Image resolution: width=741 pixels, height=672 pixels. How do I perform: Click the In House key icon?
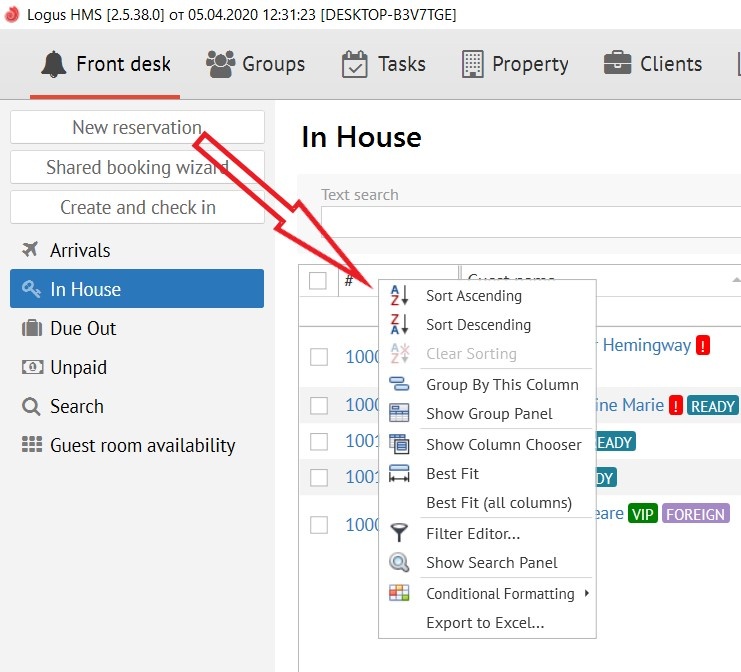click(x=31, y=288)
